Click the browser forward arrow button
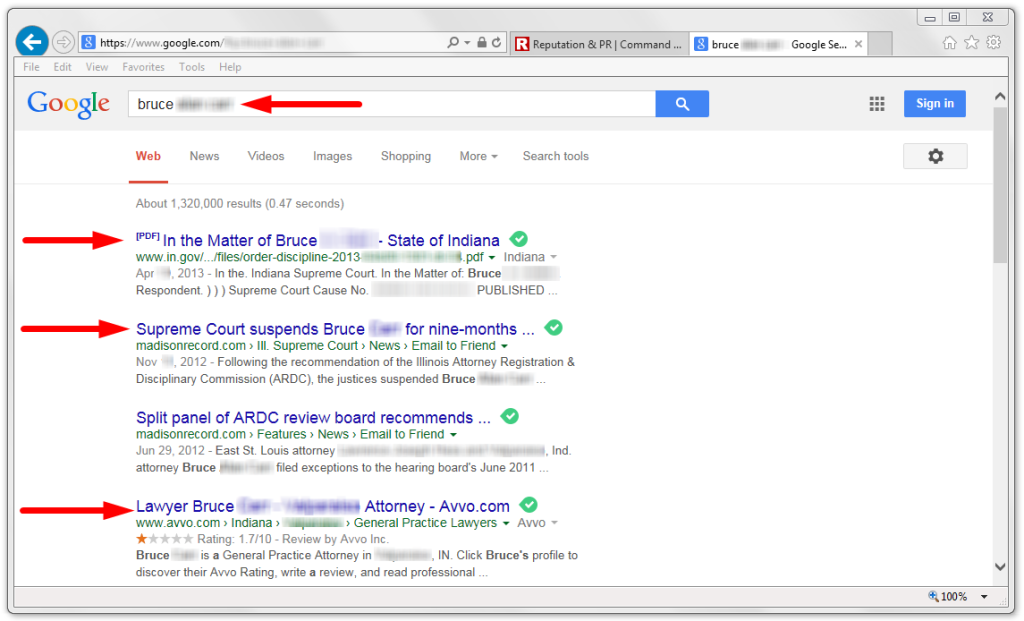This screenshot has height=621, width=1024. click(63, 43)
